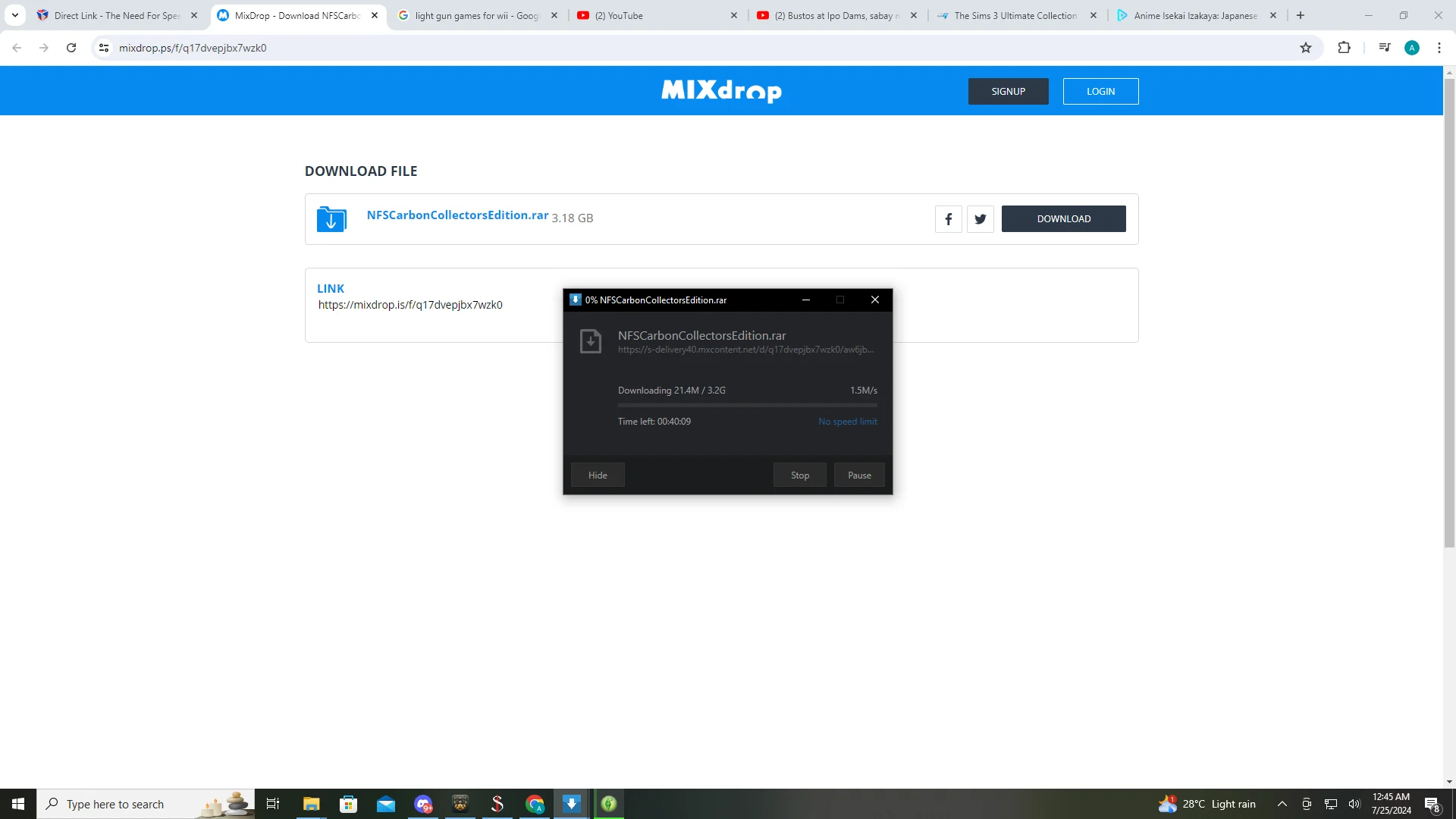Open the Chrome profile avatar

tap(1412, 48)
